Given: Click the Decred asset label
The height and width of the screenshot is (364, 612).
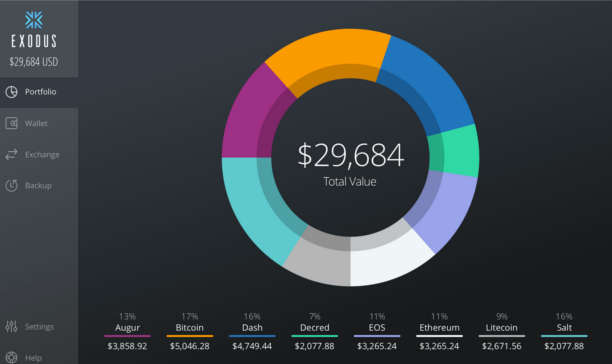Looking at the screenshot, I should [x=315, y=327].
